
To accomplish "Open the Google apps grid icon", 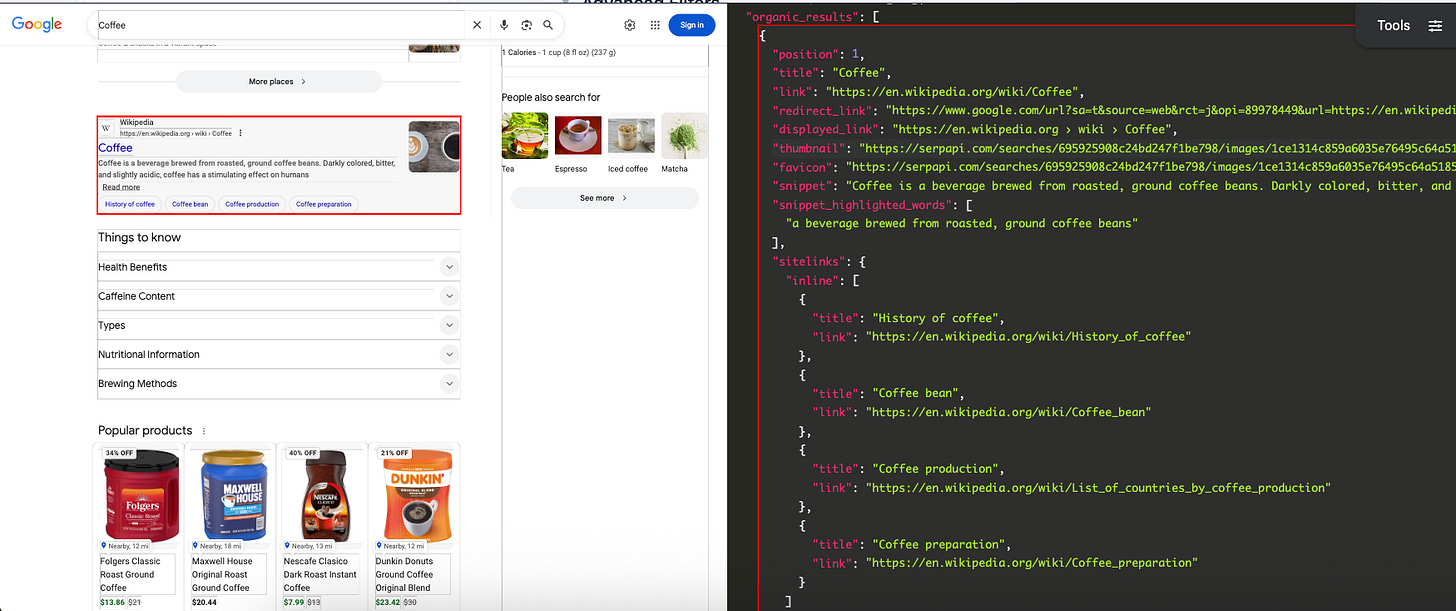I will [656, 25].
